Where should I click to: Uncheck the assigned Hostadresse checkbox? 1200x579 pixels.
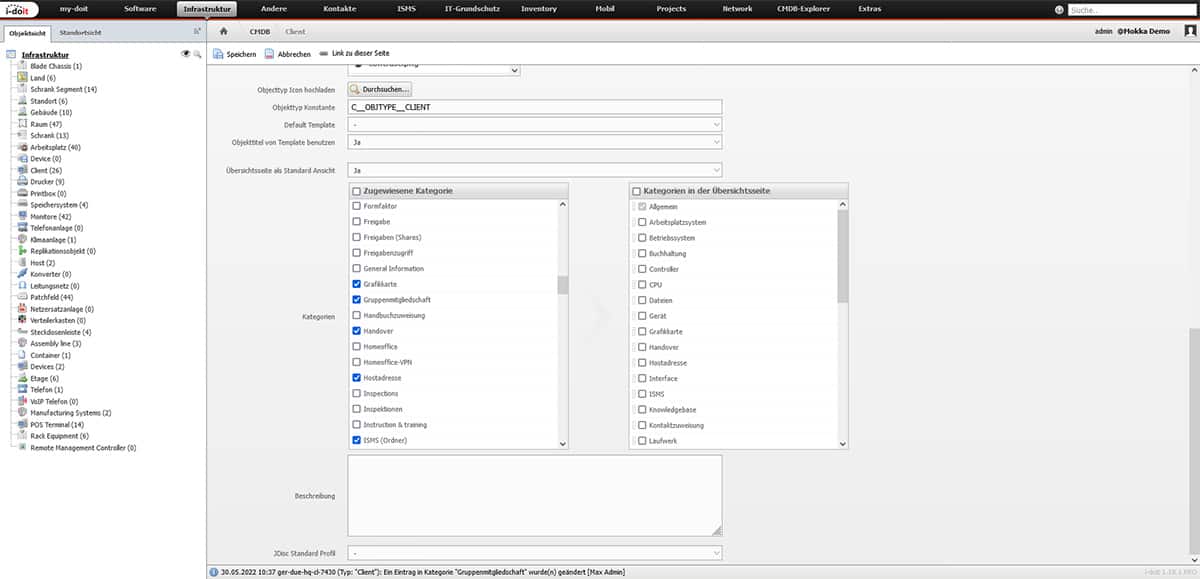tap(357, 378)
